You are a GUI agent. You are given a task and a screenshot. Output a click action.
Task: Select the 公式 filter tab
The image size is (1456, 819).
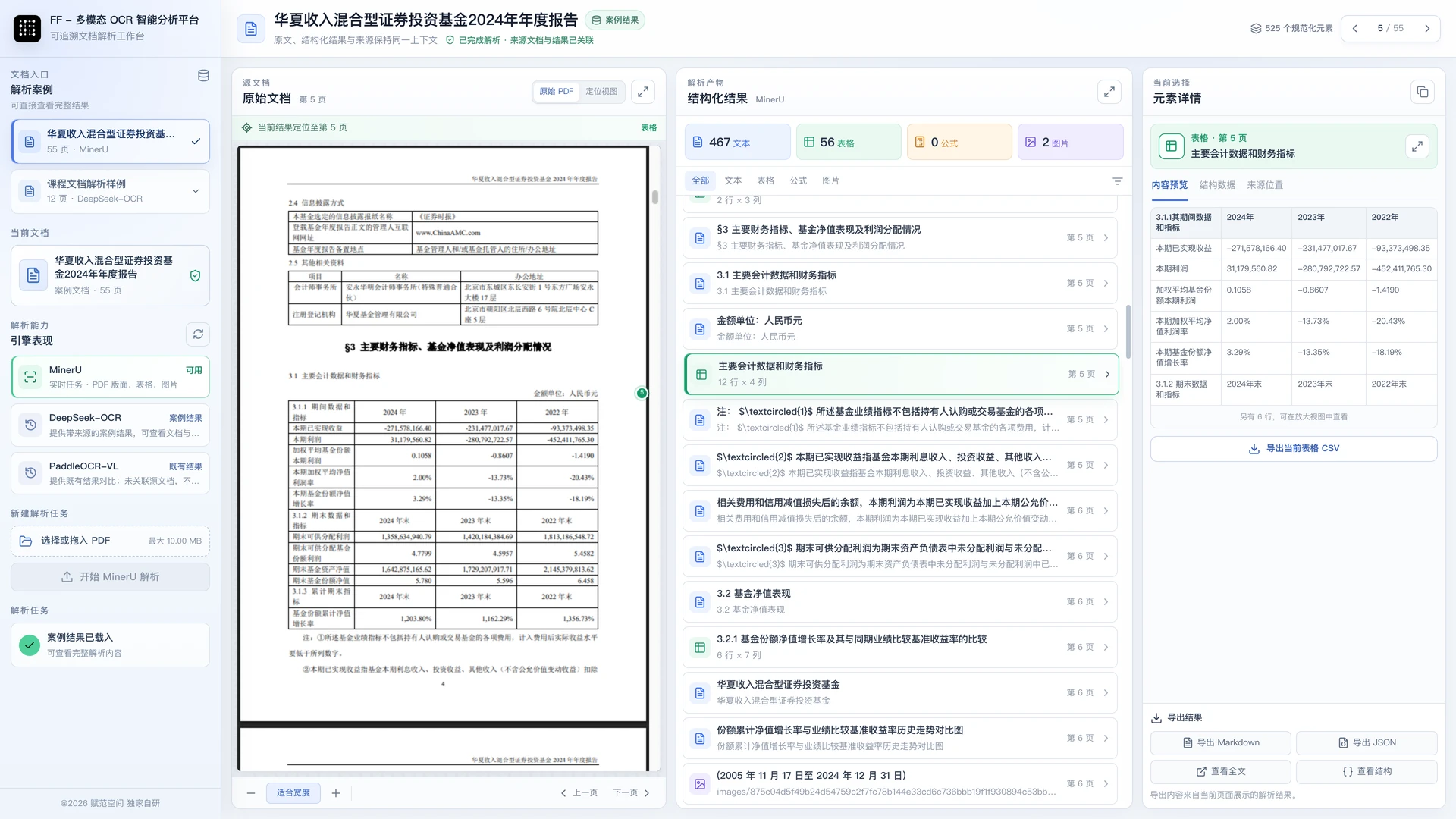[799, 180]
